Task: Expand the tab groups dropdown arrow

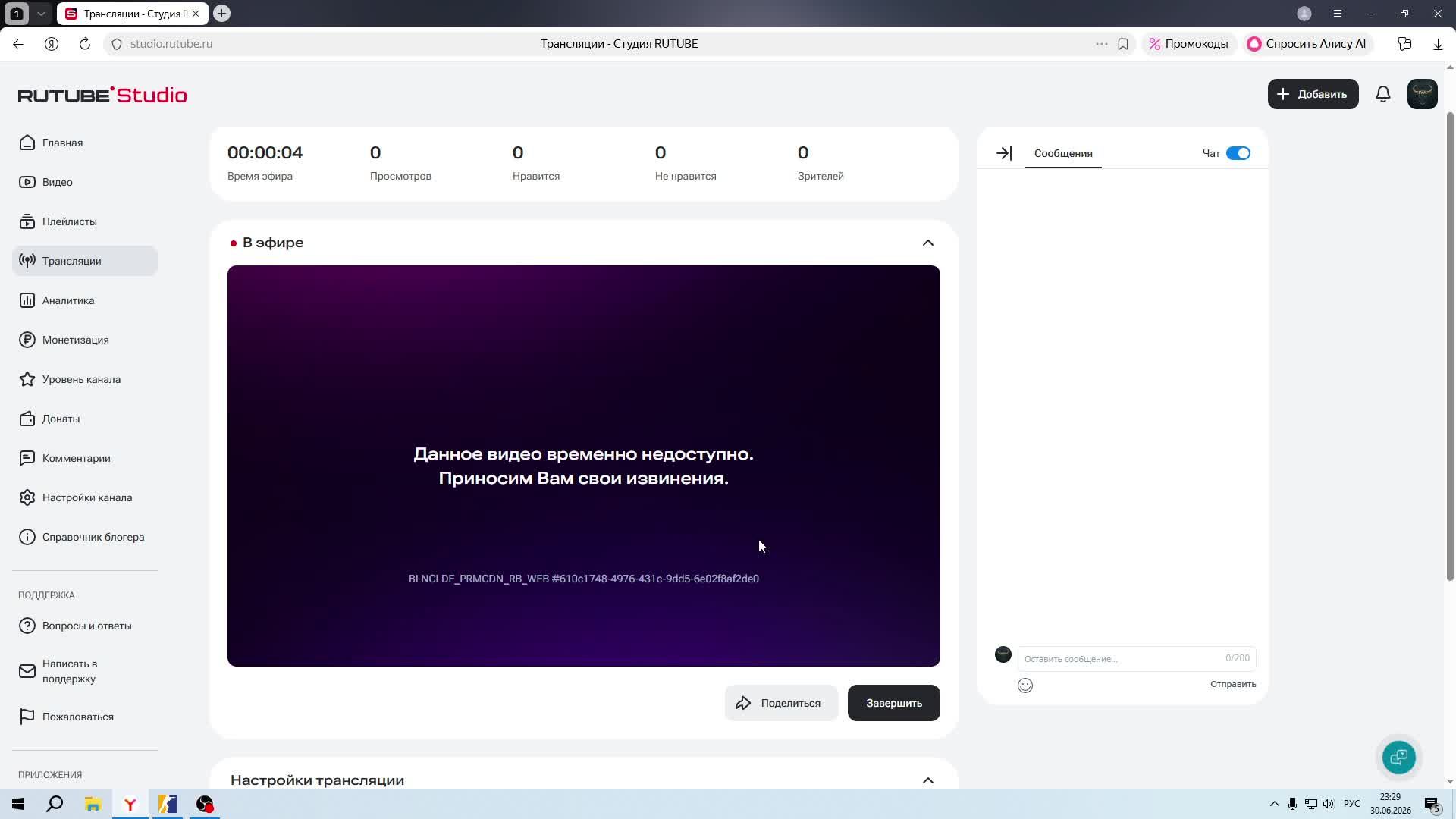Action: click(x=41, y=14)
